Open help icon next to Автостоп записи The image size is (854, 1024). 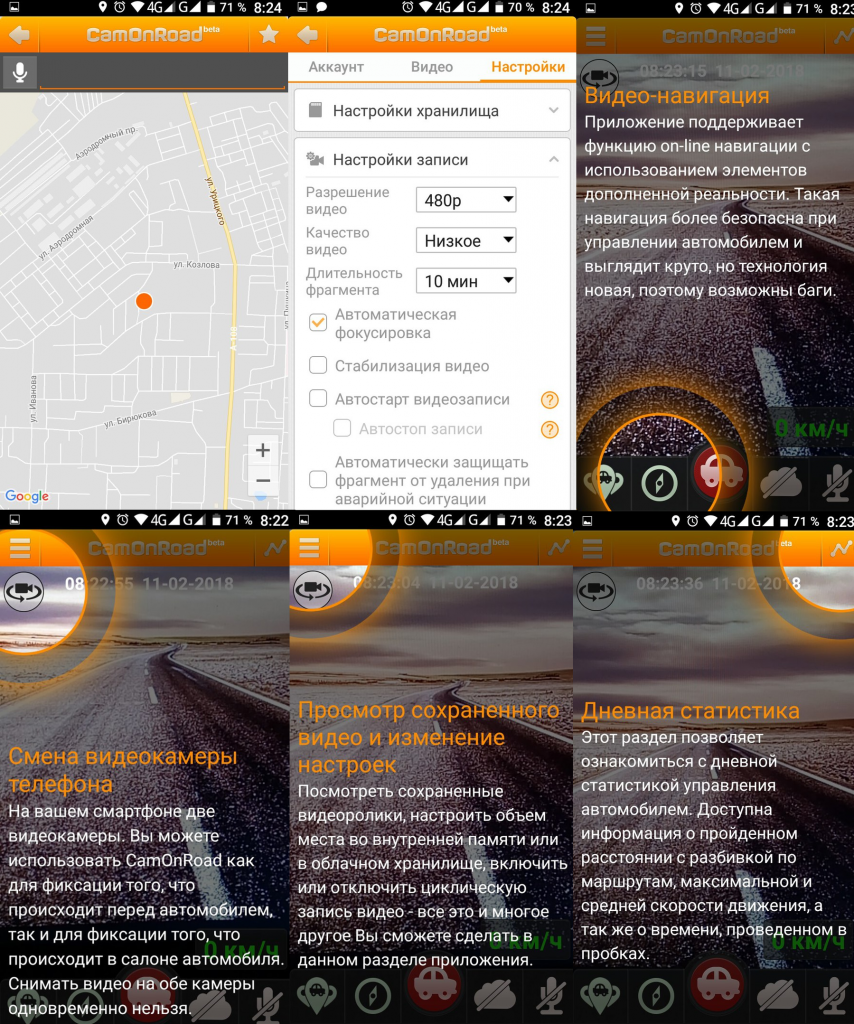(x=550, y=430)
